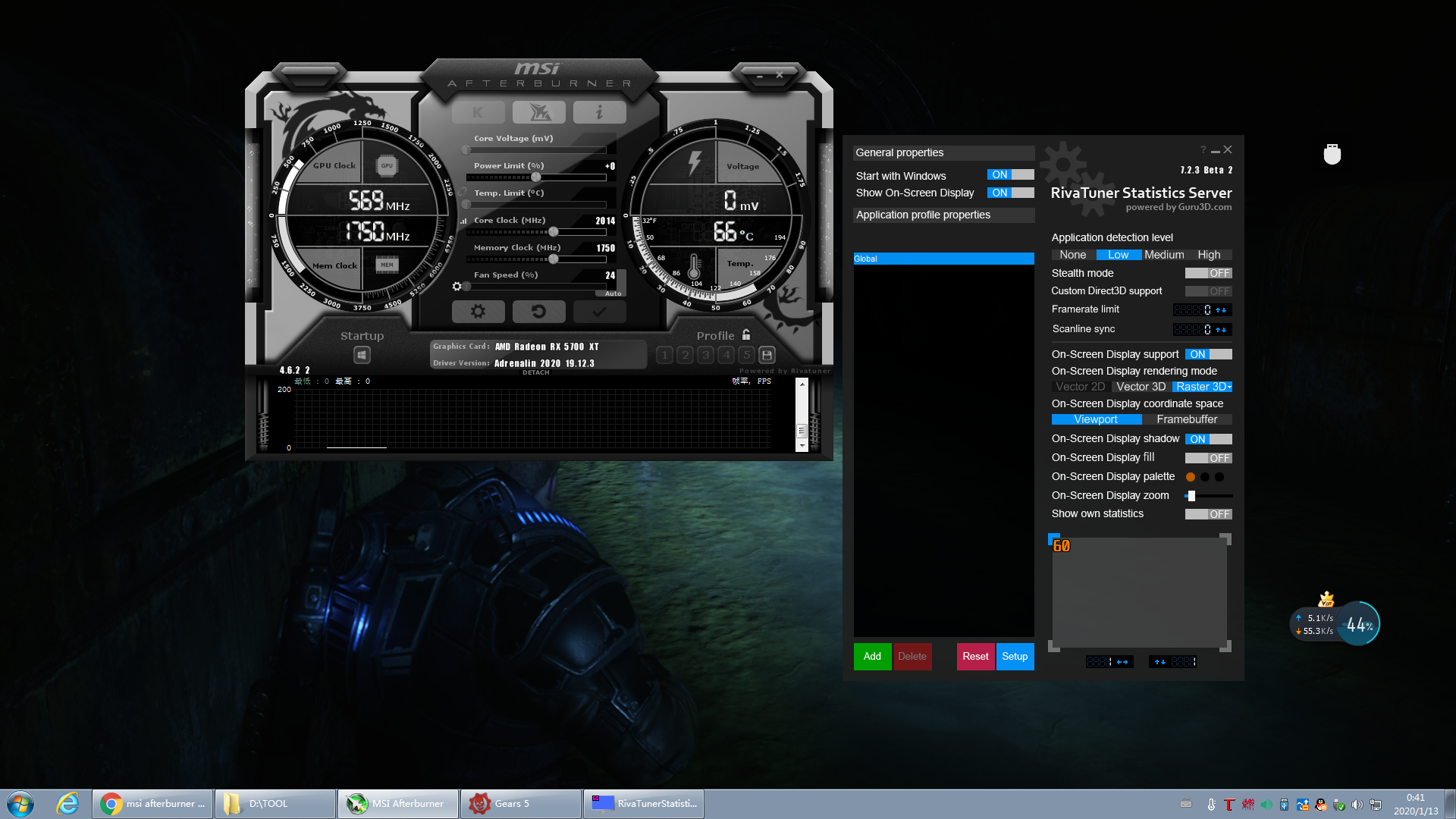Click the Framerate limit up/down arrows

tap(1222, 309)
